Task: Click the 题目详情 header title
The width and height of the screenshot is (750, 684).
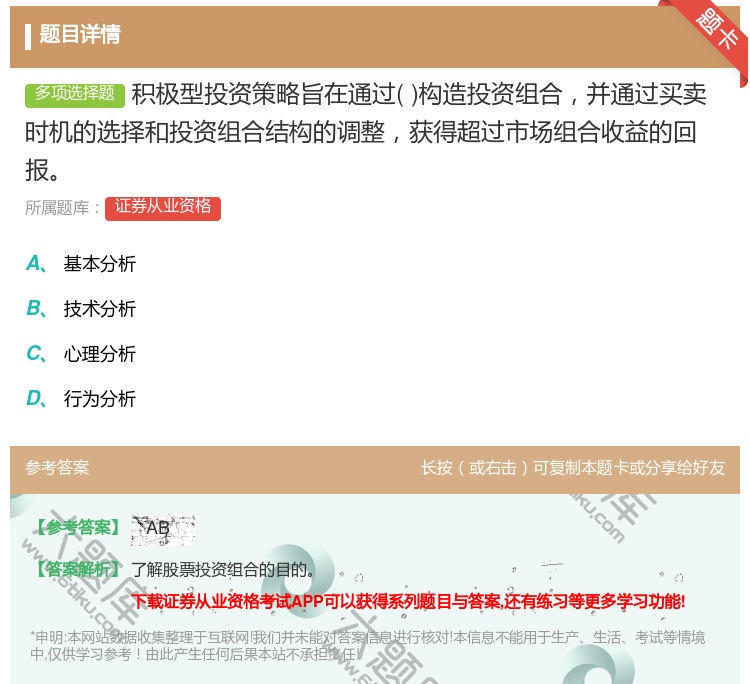Action: pyautogui.click(x=80, y=34)
